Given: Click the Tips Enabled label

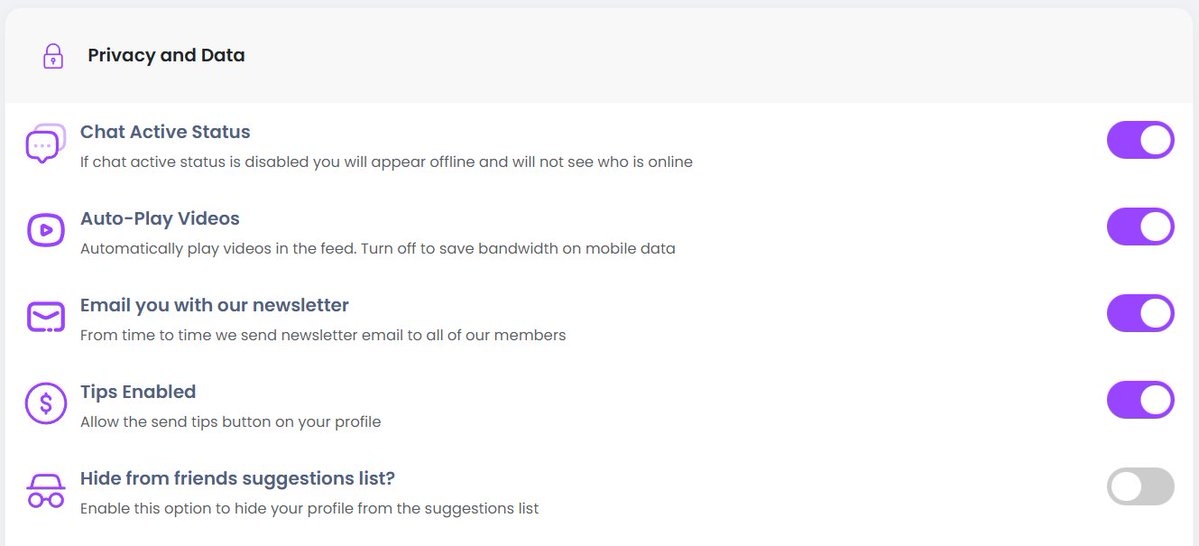Looking at the screenshot, I should [x=138, y=392].
